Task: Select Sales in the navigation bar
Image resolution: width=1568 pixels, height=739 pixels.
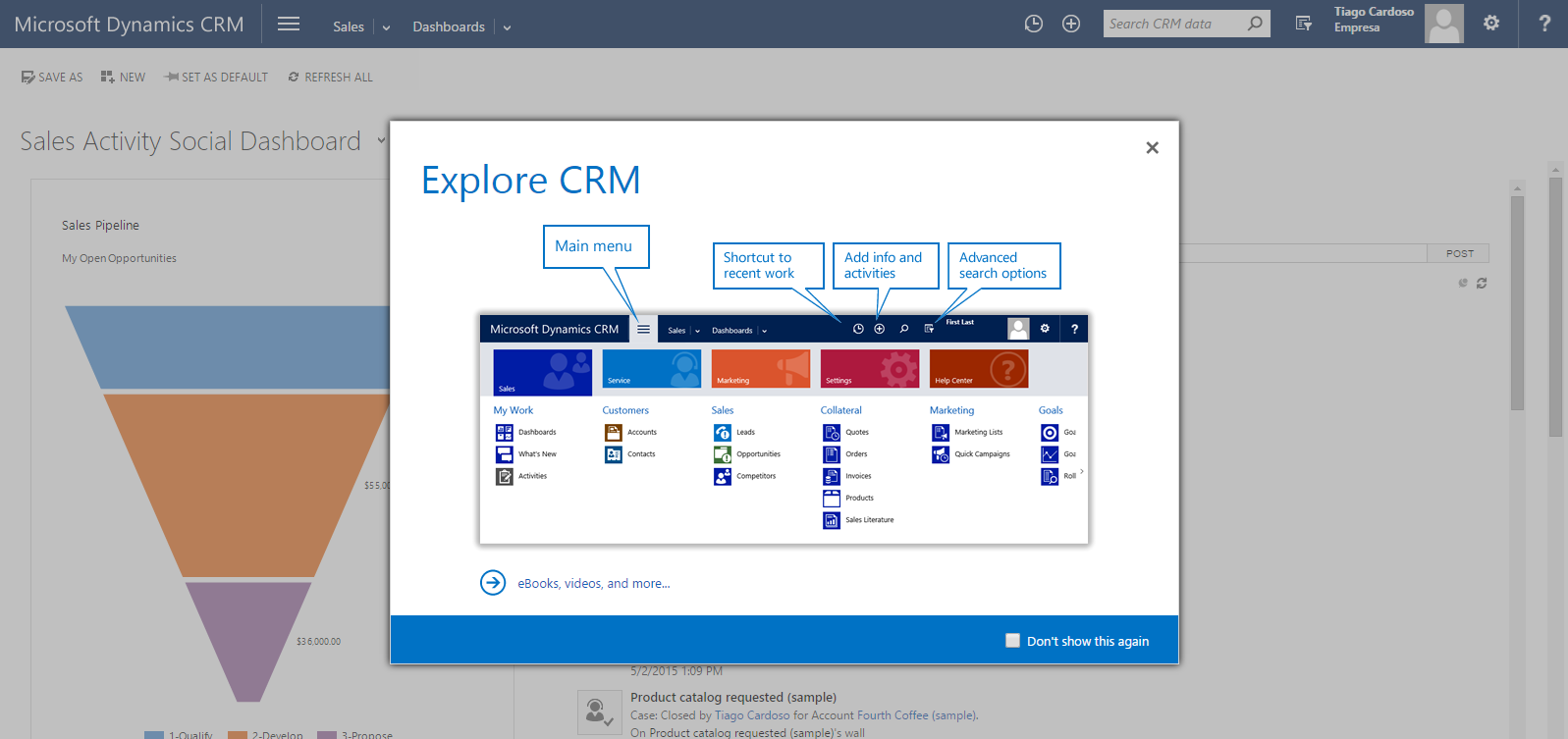Action: pyautogui.click(x=348, y=26)
